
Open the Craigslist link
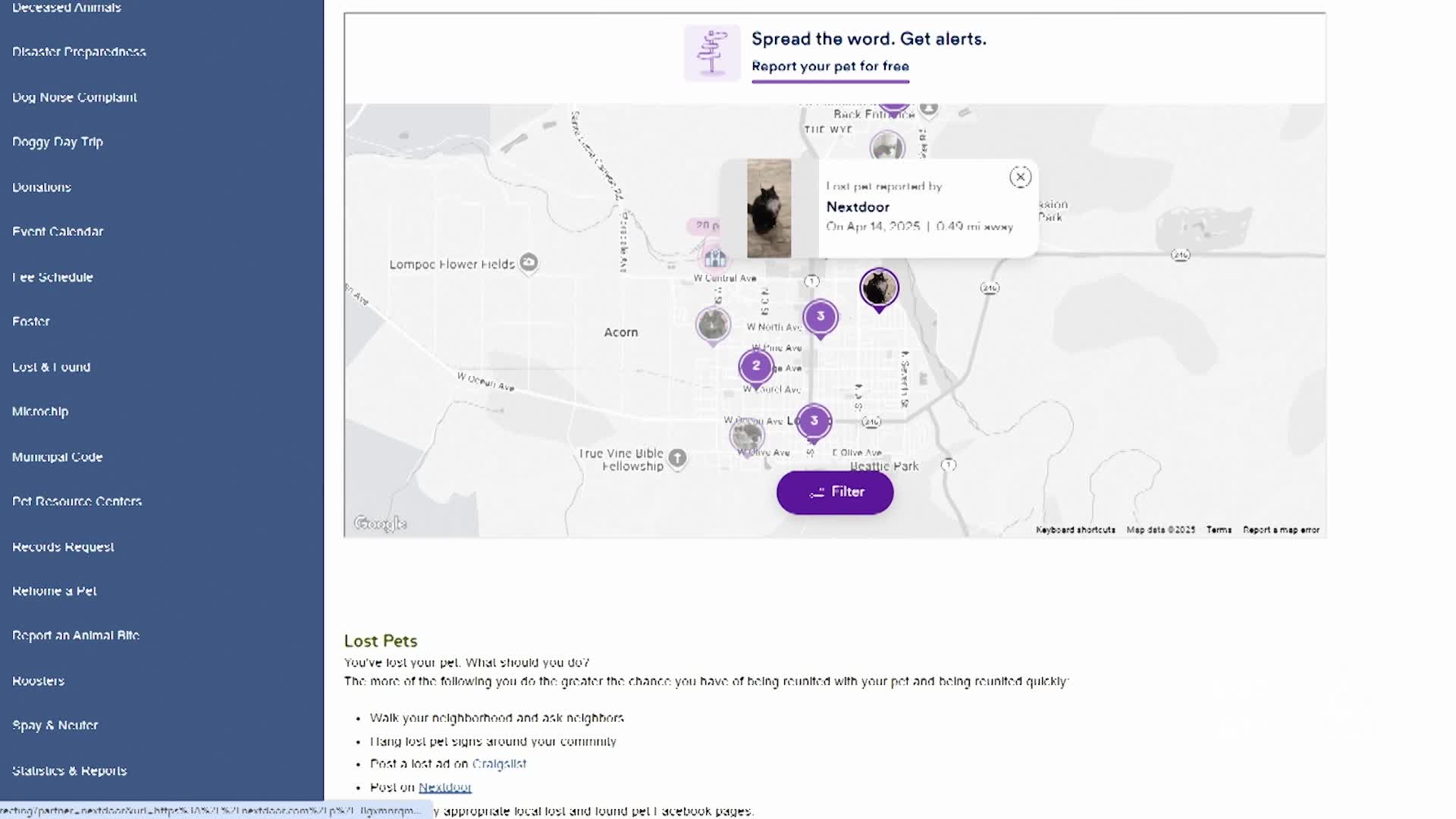click(x=499, y=764)
